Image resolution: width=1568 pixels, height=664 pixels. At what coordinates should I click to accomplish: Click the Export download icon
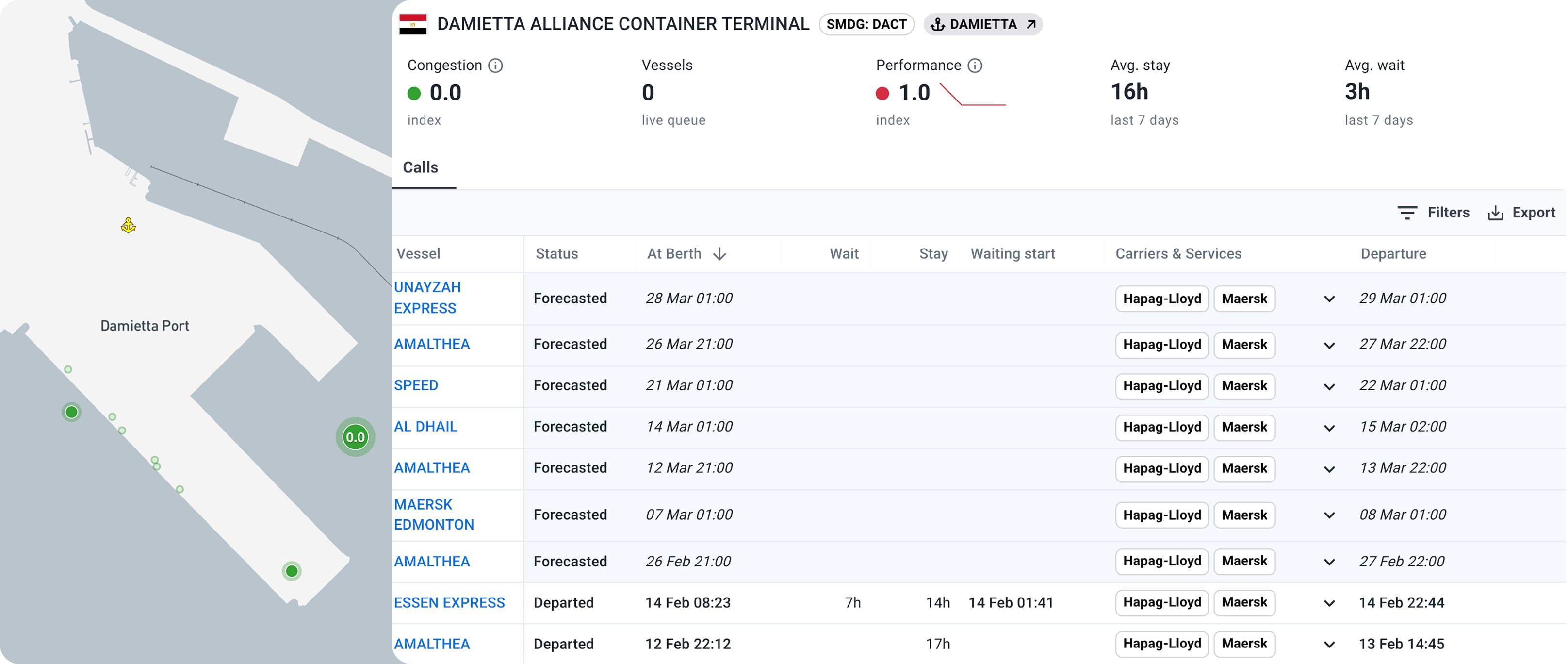[1495, 213]
